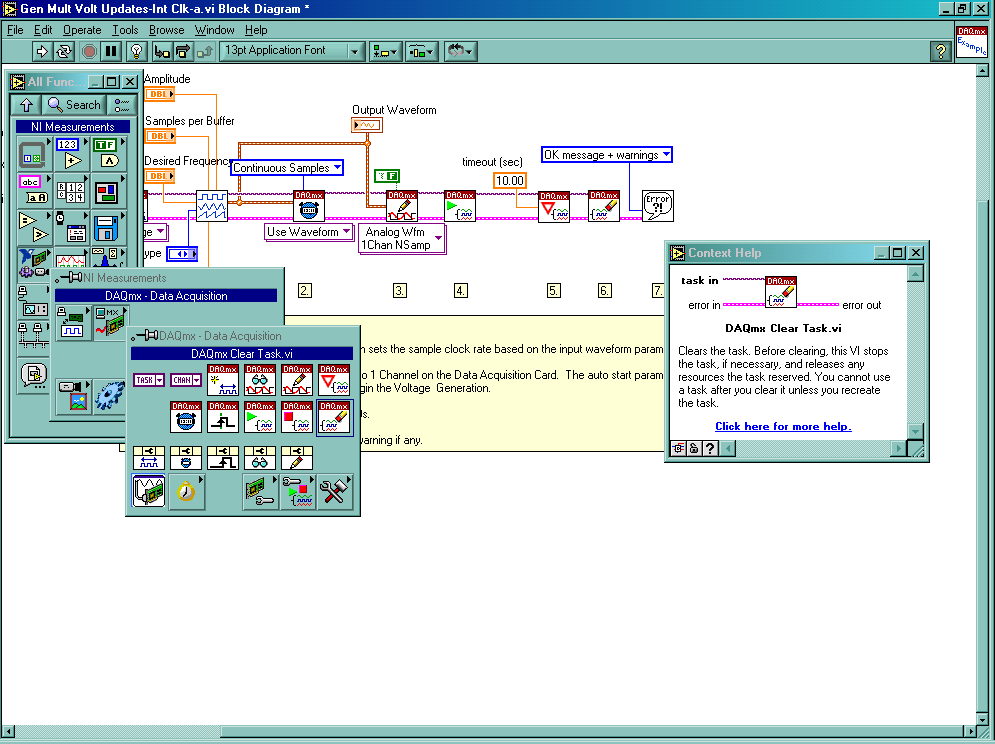
Task: Click the Search button in All Functions palette
Action: point(74,105)
